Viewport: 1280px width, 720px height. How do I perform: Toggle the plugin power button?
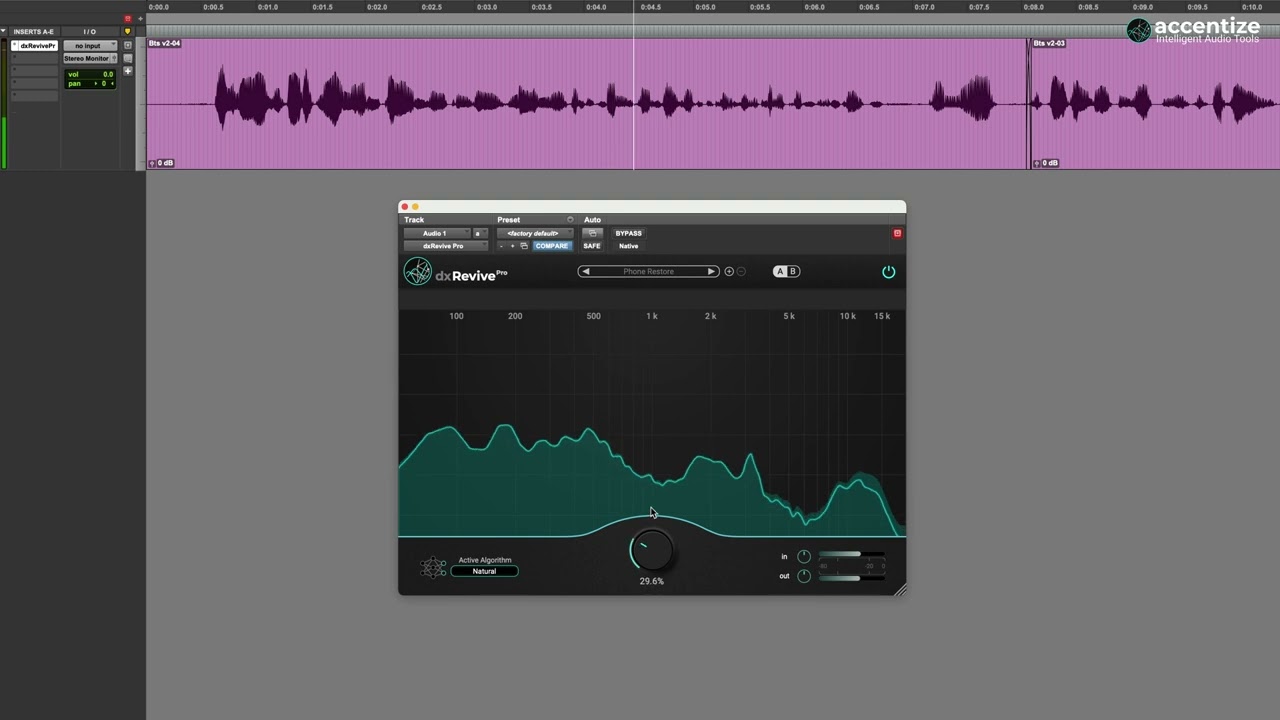point(888,272)
